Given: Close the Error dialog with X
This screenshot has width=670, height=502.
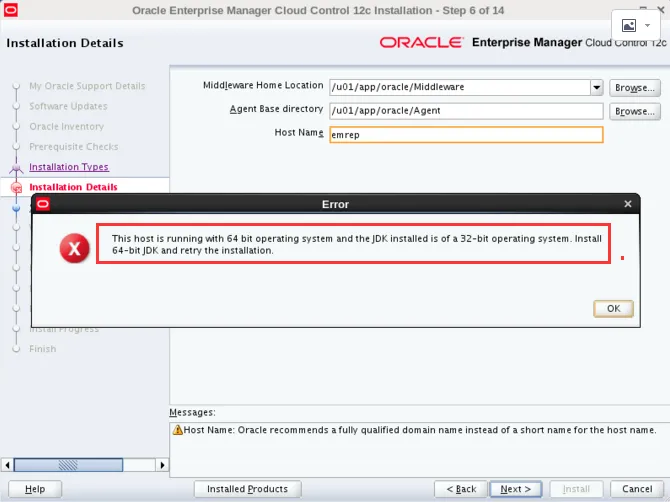Looking at the screenshot, I should 628,204.
